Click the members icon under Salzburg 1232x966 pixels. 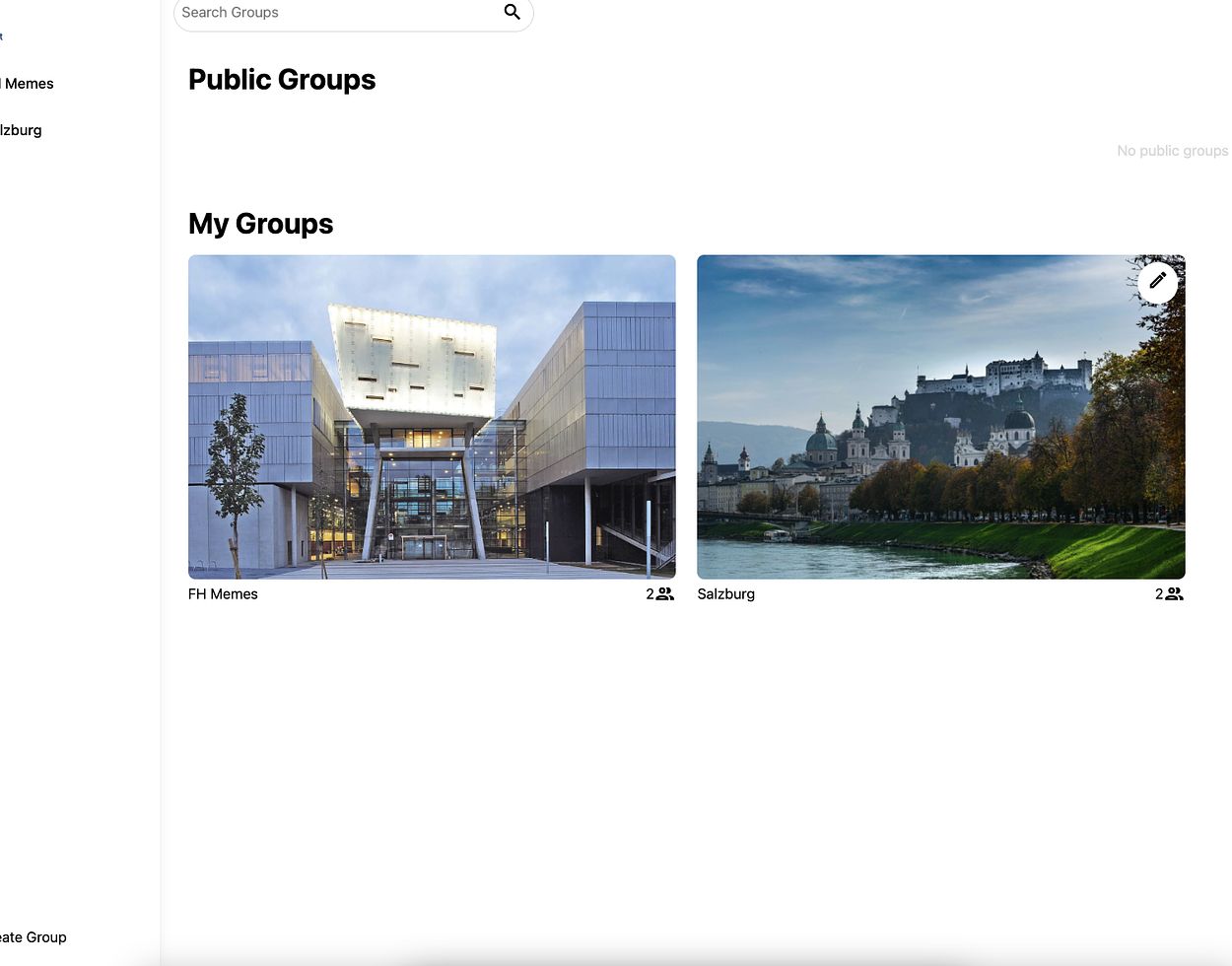[x=1174, y=593]
